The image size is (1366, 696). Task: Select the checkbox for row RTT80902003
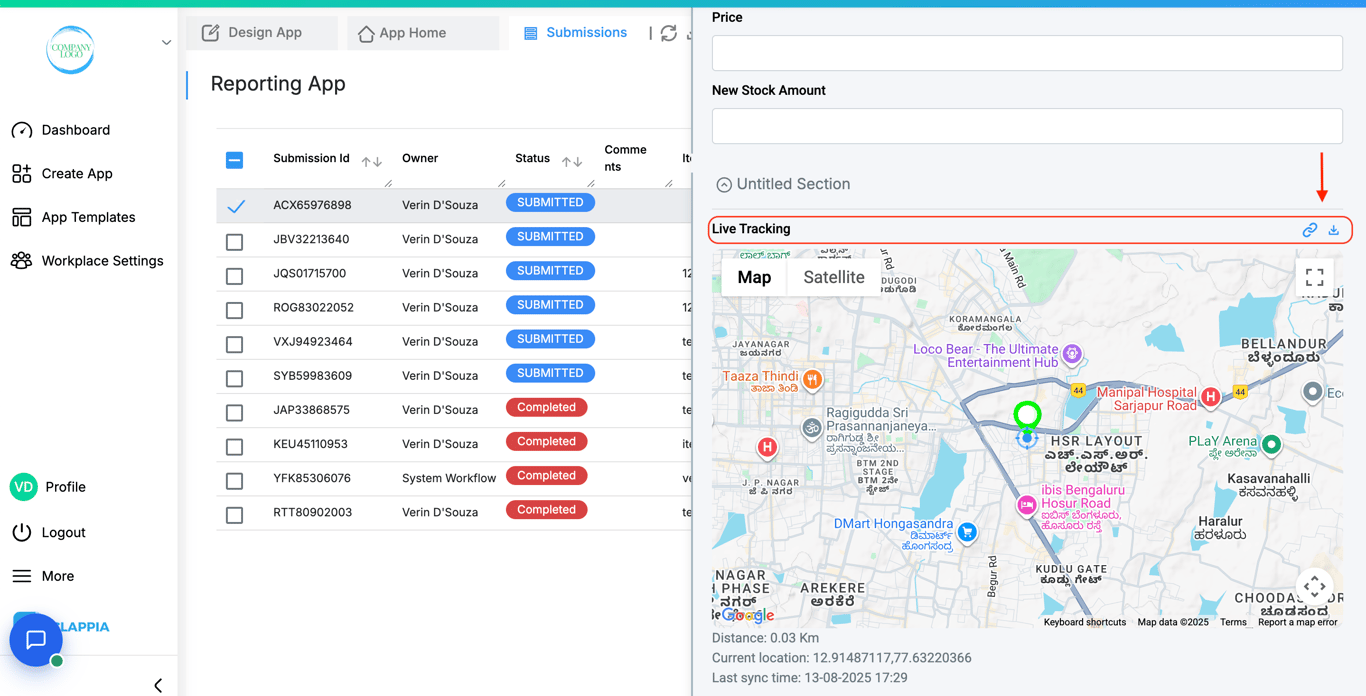point(234,515)
